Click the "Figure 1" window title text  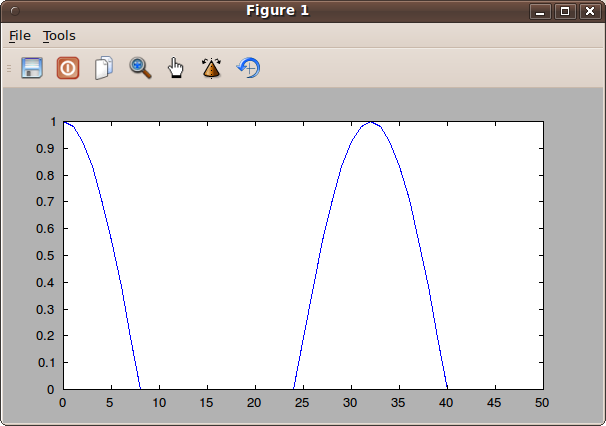click(x=277, y=10)
